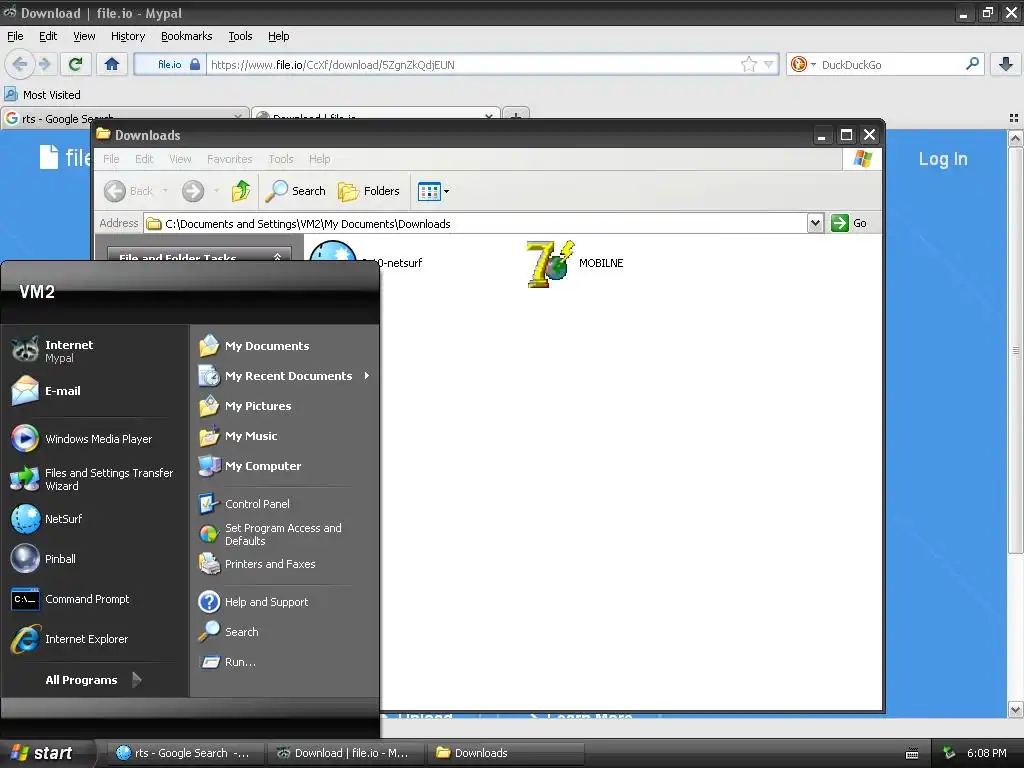Screen dimensions: 1024x768
Task: Toggle the Folders pane in Downloads
Action: [x=369, y=191]
